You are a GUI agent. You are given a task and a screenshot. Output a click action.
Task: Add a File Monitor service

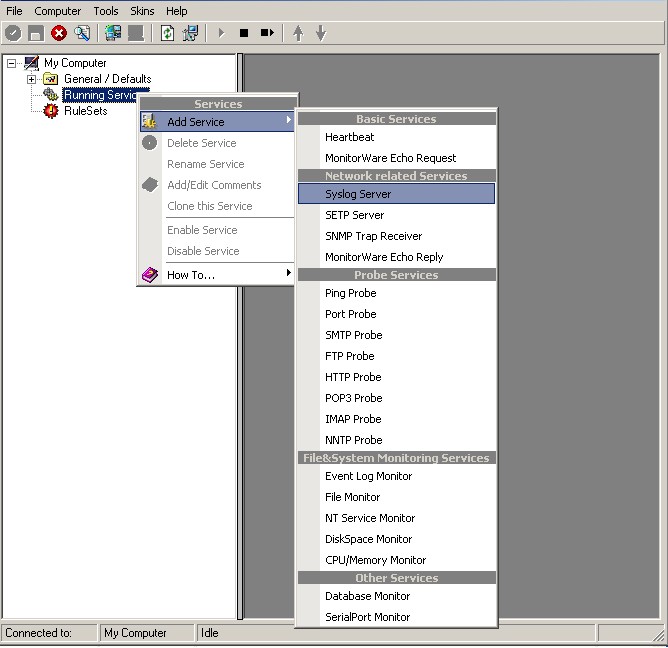point(397,497)
